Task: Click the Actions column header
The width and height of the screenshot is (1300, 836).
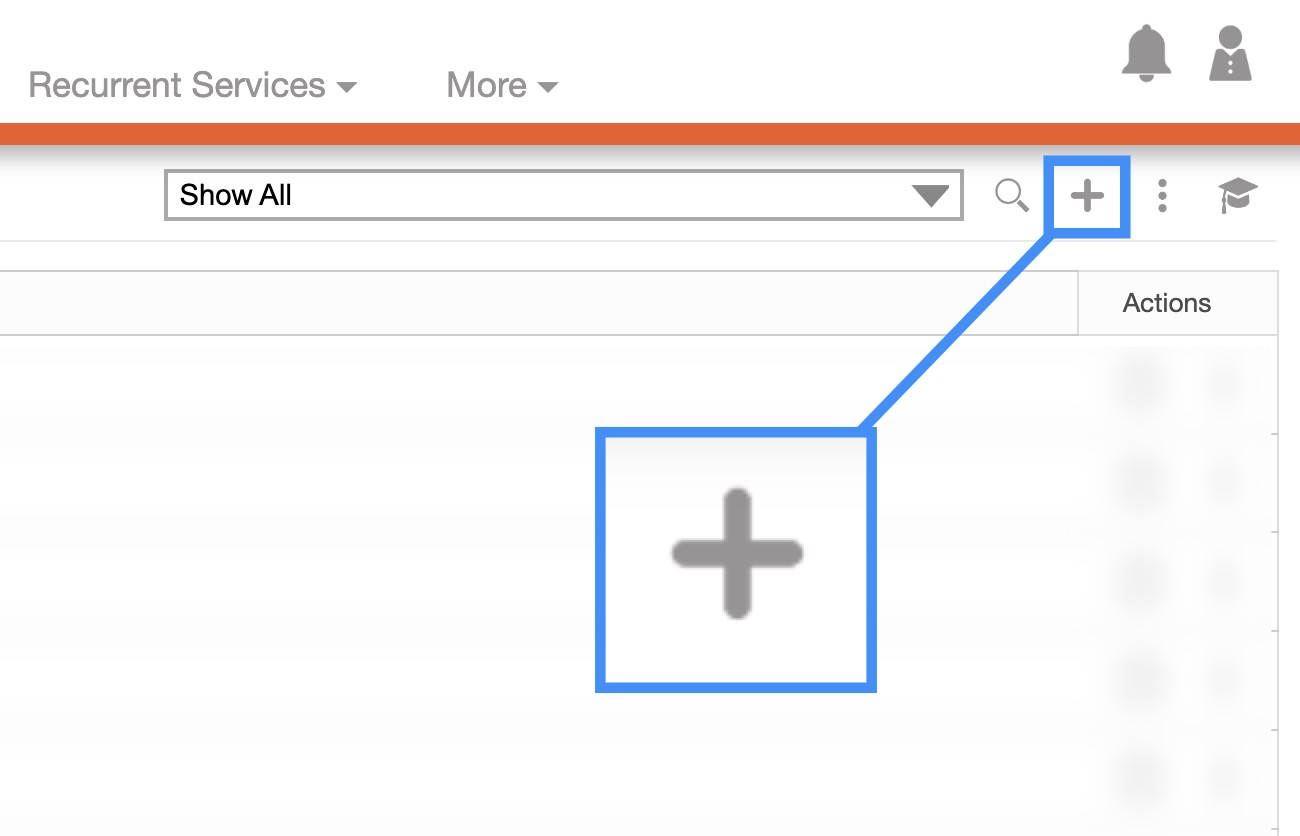Action: pos(1166,303)
